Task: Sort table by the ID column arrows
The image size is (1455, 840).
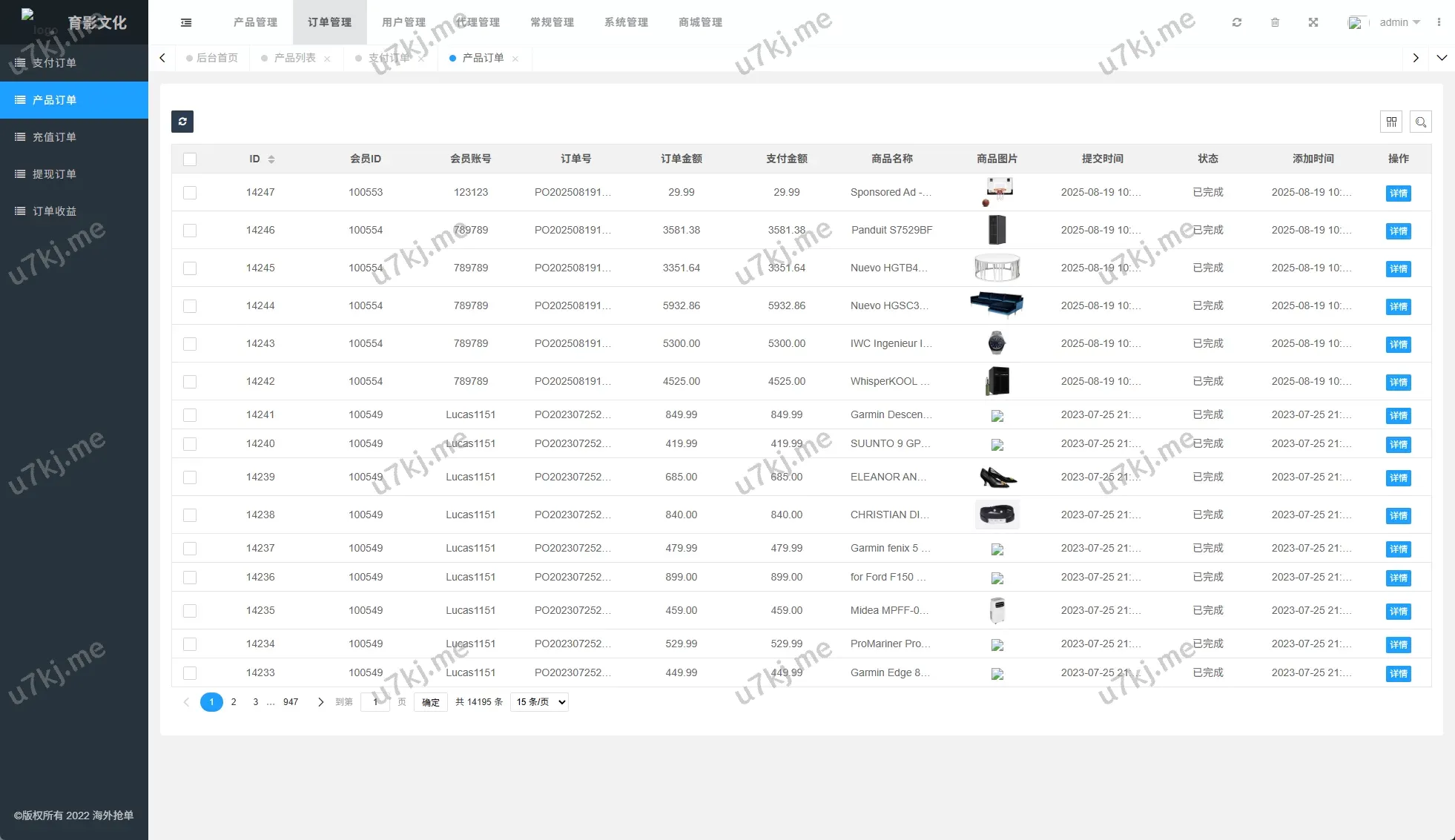Action: click(271, 159)
